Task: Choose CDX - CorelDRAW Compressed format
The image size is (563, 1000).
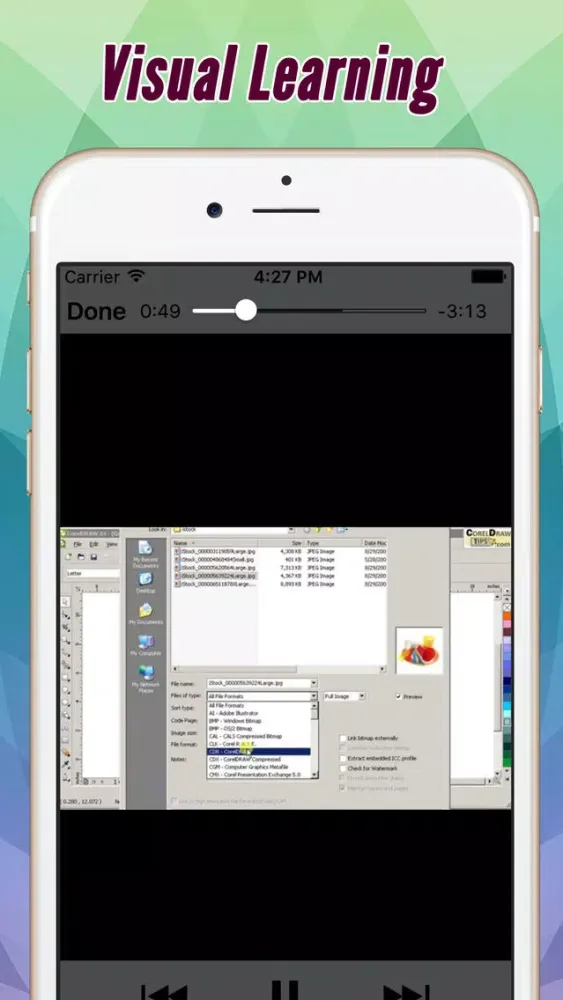Action: [259, 760]
